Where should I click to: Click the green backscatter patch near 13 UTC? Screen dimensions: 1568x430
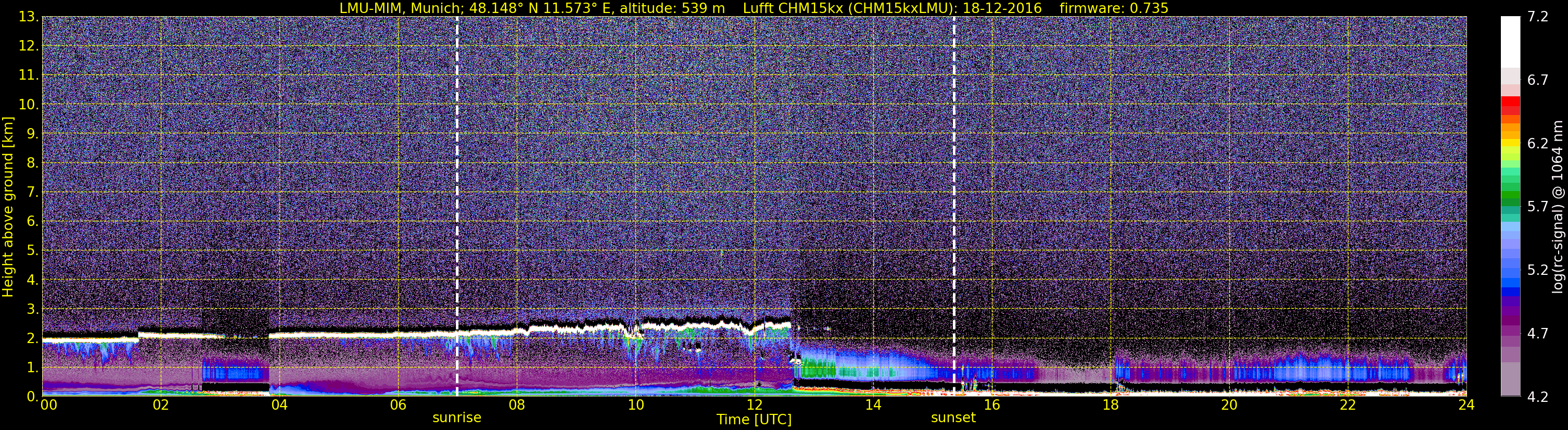click(819, 370)
